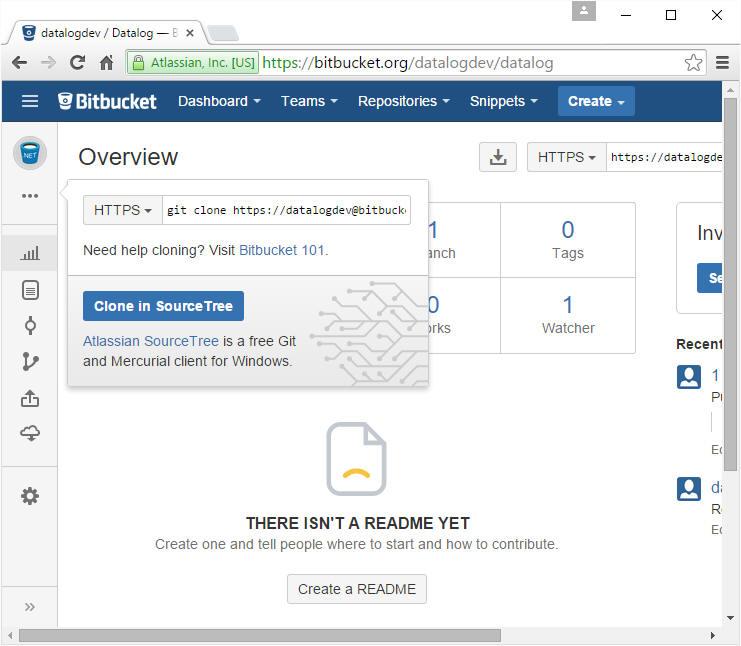Click the download repository button icon
Viewport: 741px width, 646px height.
click(x=498, y=157)
